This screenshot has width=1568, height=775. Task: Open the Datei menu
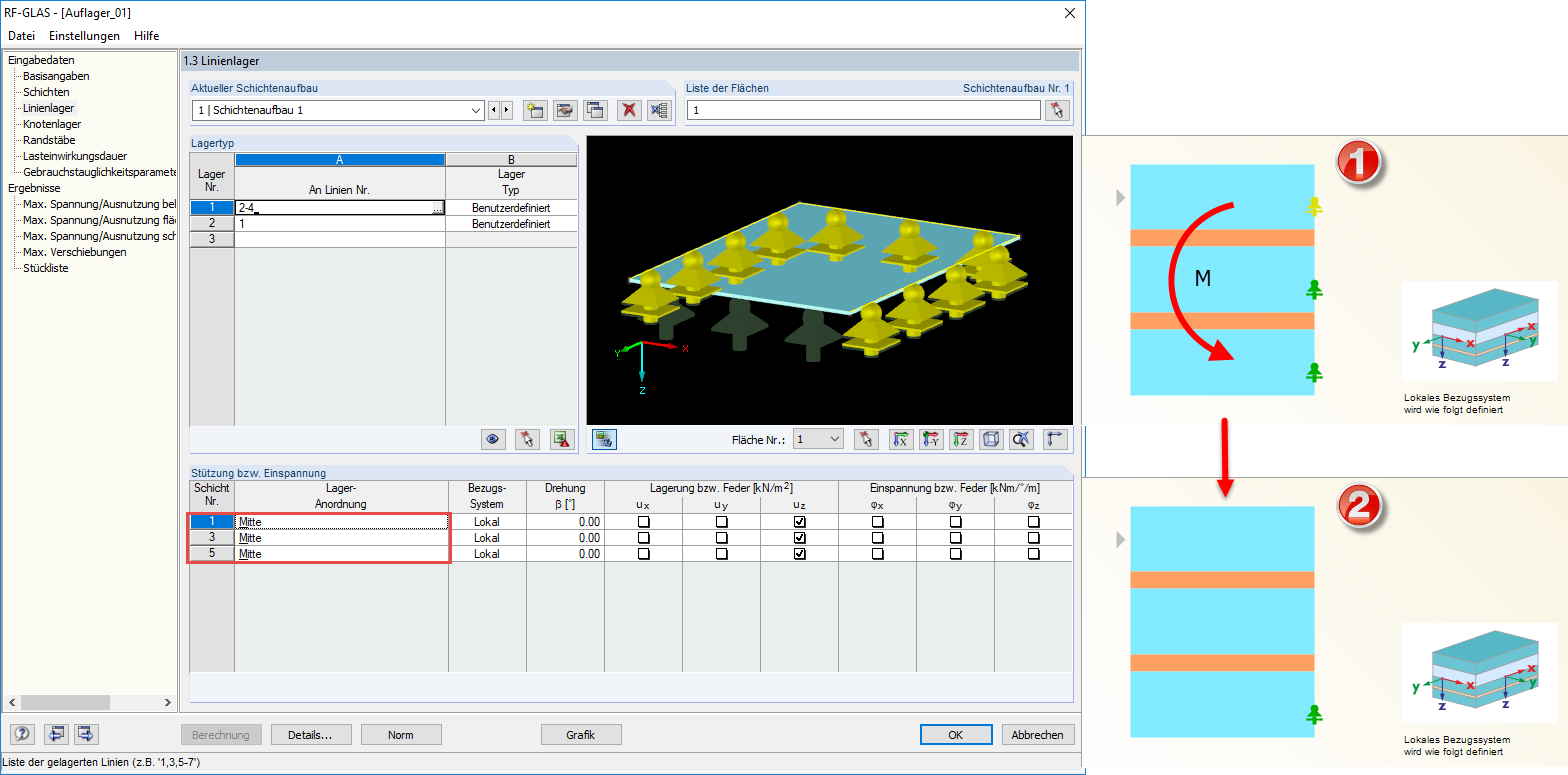(x=21, y=36)
